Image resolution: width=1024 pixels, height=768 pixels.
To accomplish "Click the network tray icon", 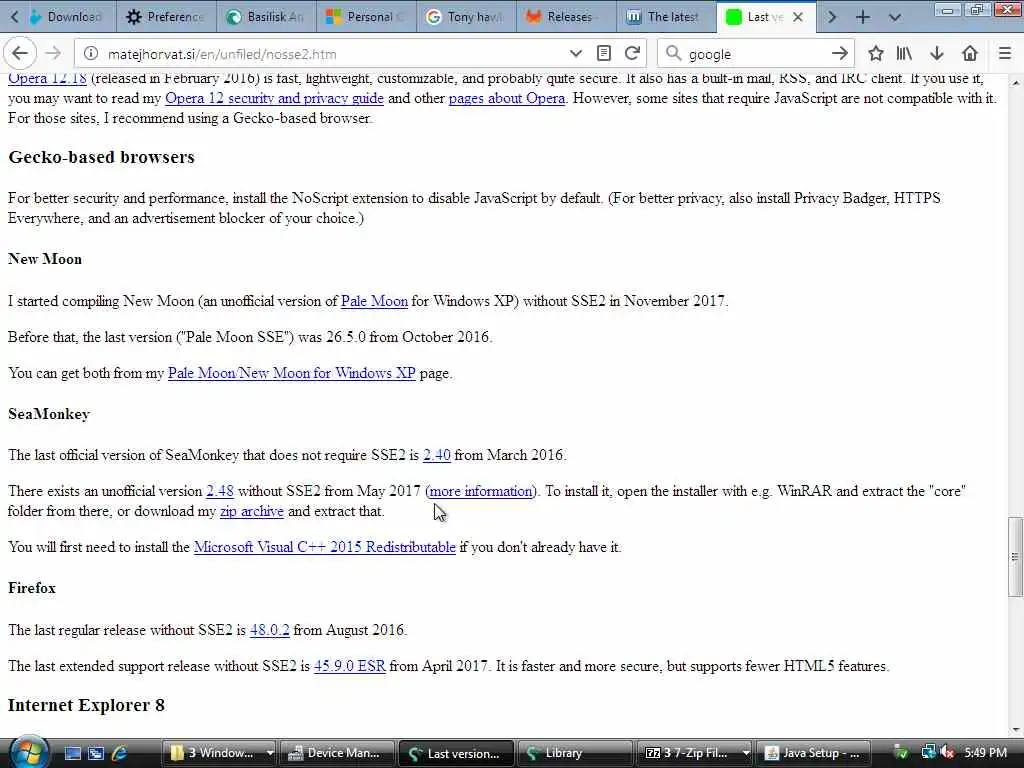I will coord(927,753).
